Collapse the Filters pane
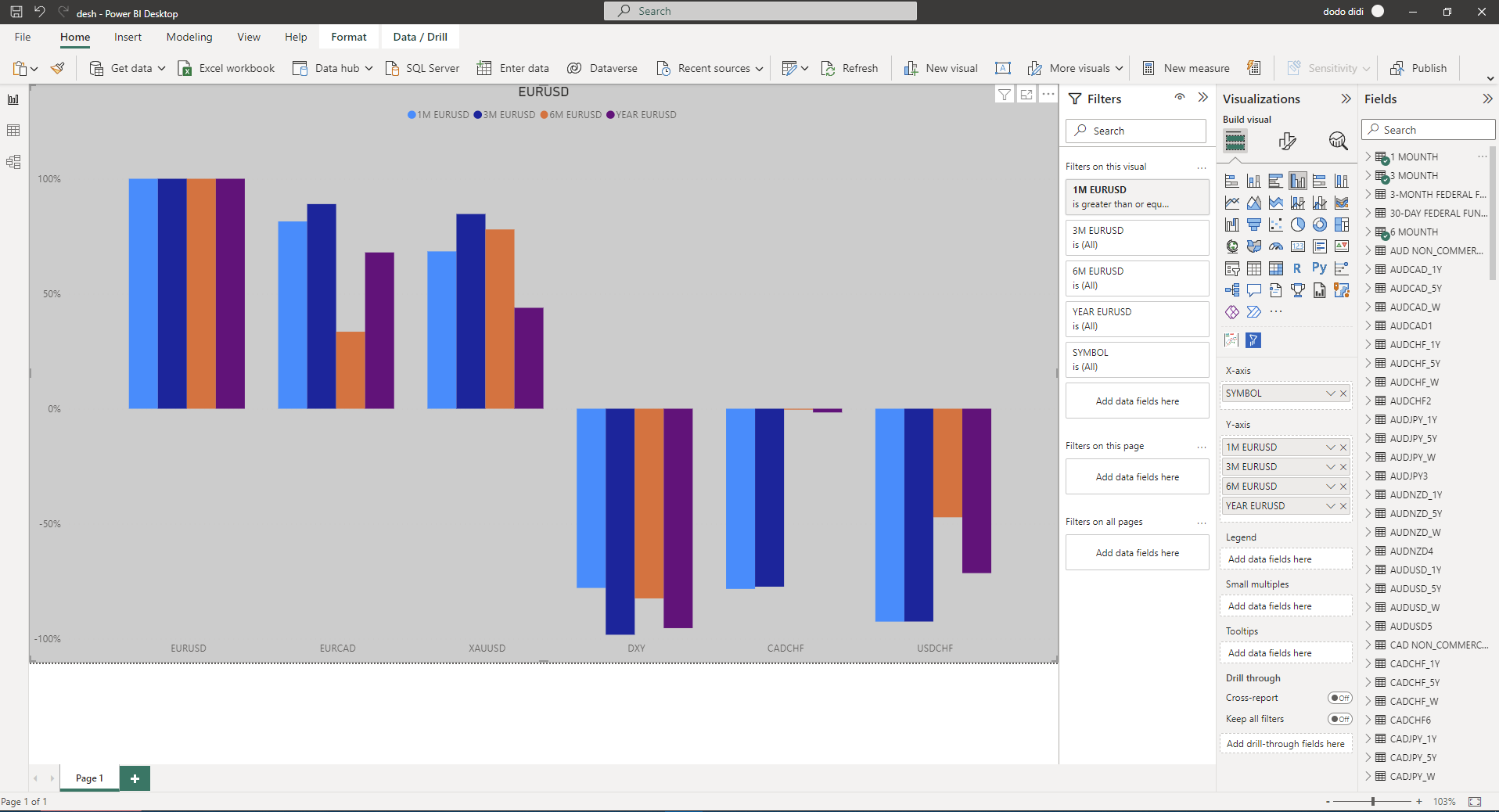Viewport: 1499px width, 812px height. [1203, 98]
